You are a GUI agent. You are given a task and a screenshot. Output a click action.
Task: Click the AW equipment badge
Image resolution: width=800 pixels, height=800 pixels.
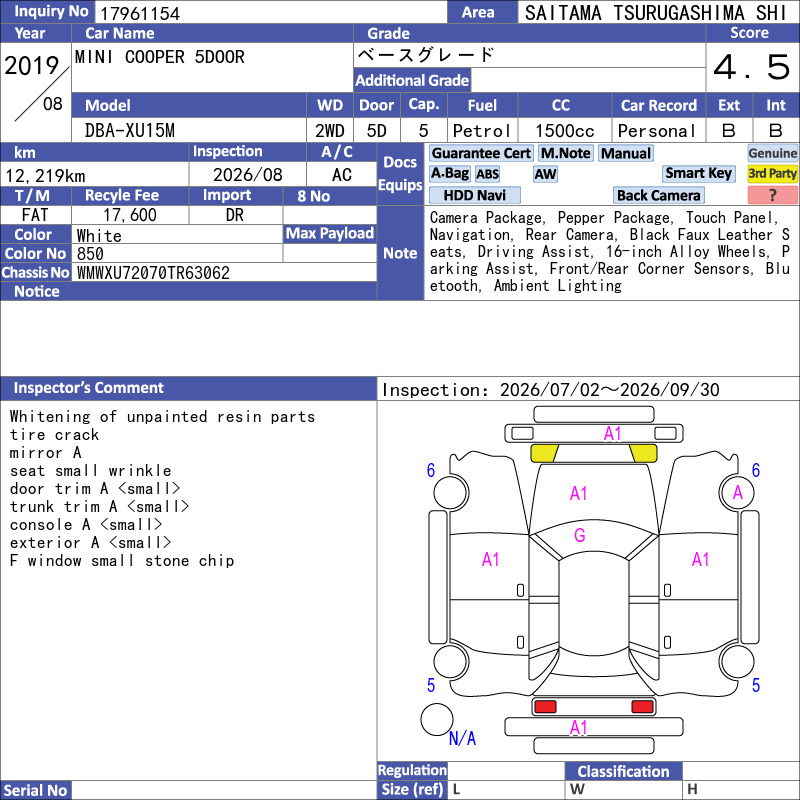(545, 174)
